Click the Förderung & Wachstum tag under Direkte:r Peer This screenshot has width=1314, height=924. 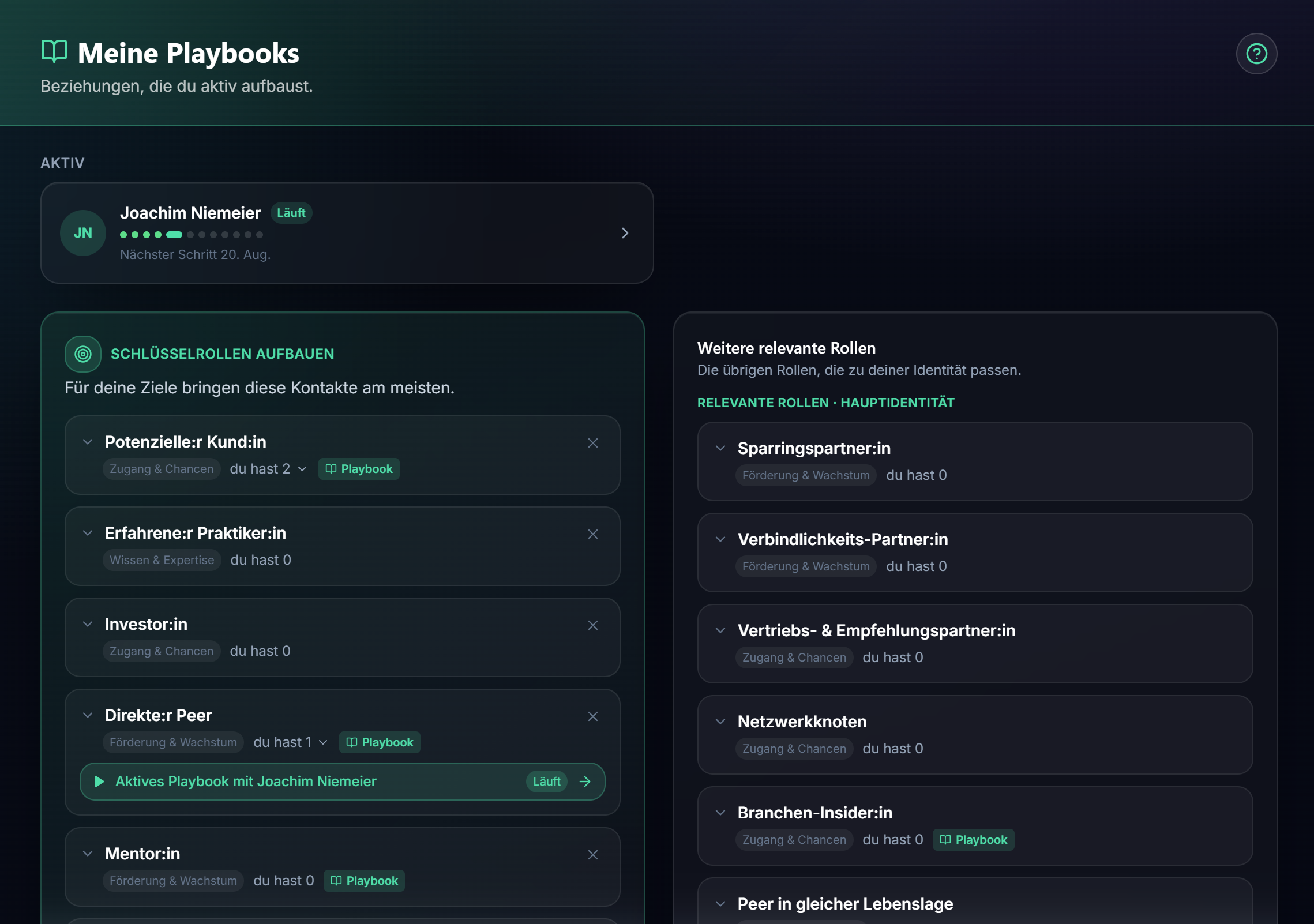point(173,742)
